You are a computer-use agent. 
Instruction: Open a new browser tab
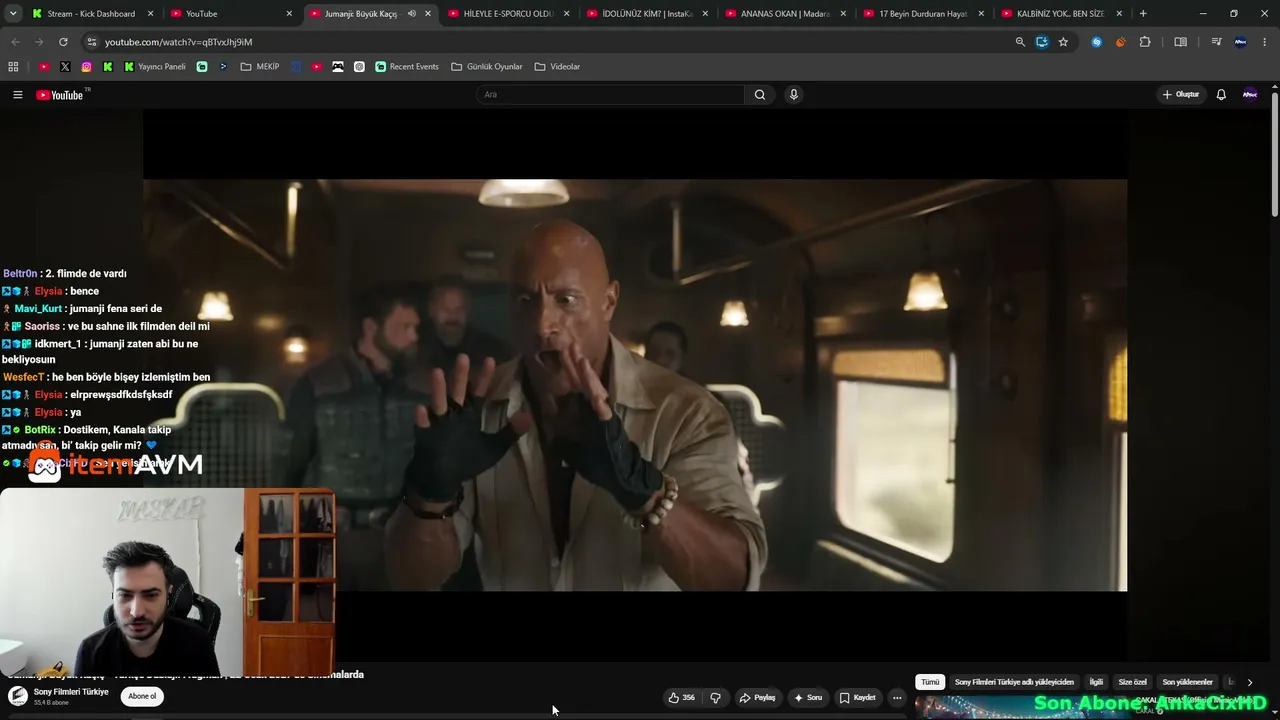coord(1143,14)
